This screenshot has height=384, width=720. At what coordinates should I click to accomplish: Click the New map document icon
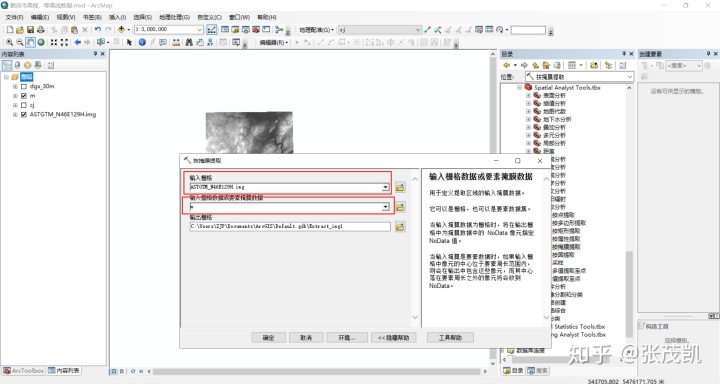point(10,30)
